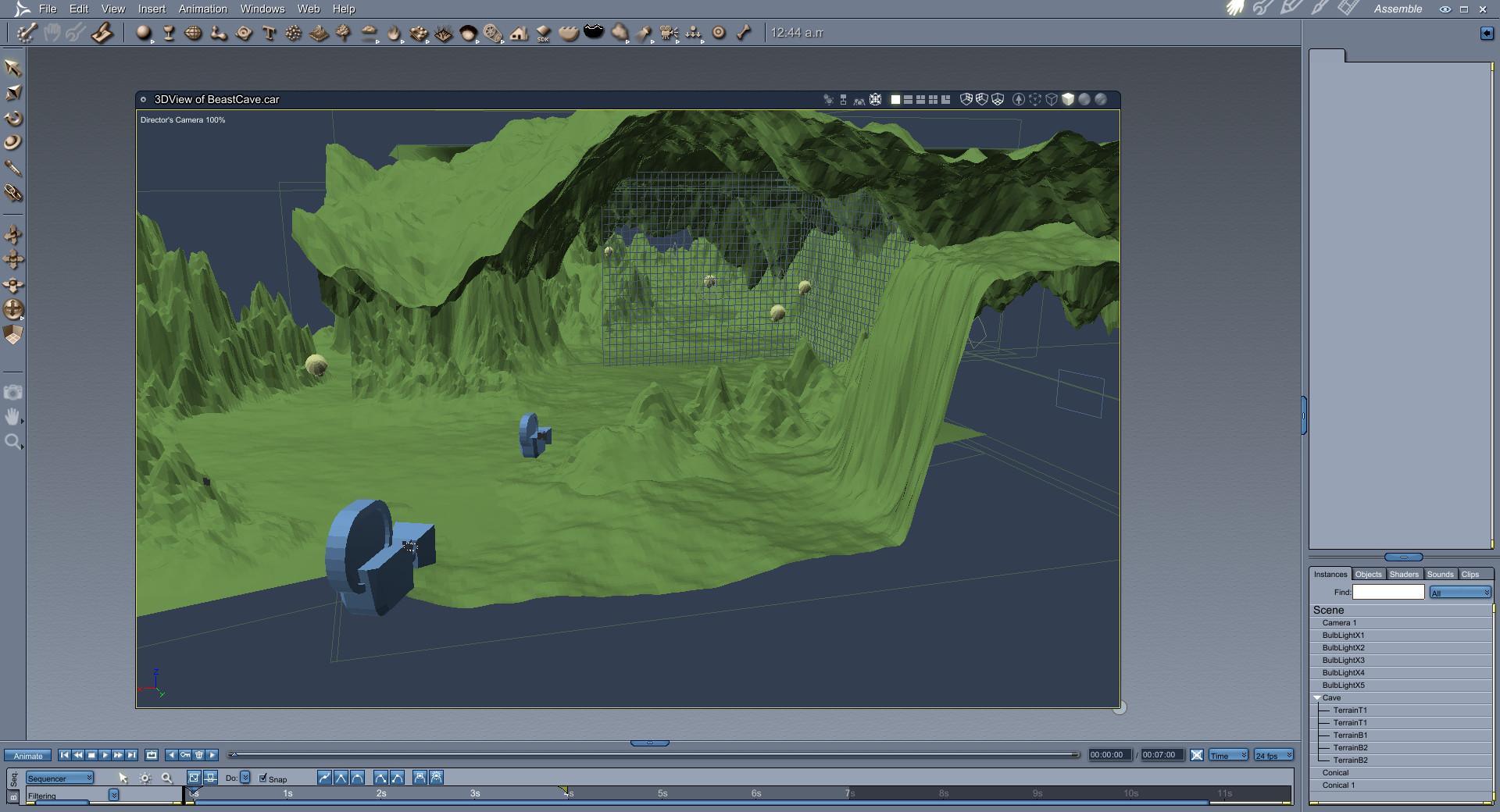This screenshot has width=1500, height=812.
Task: Switch to the Objects tab
Action: 1369,575
